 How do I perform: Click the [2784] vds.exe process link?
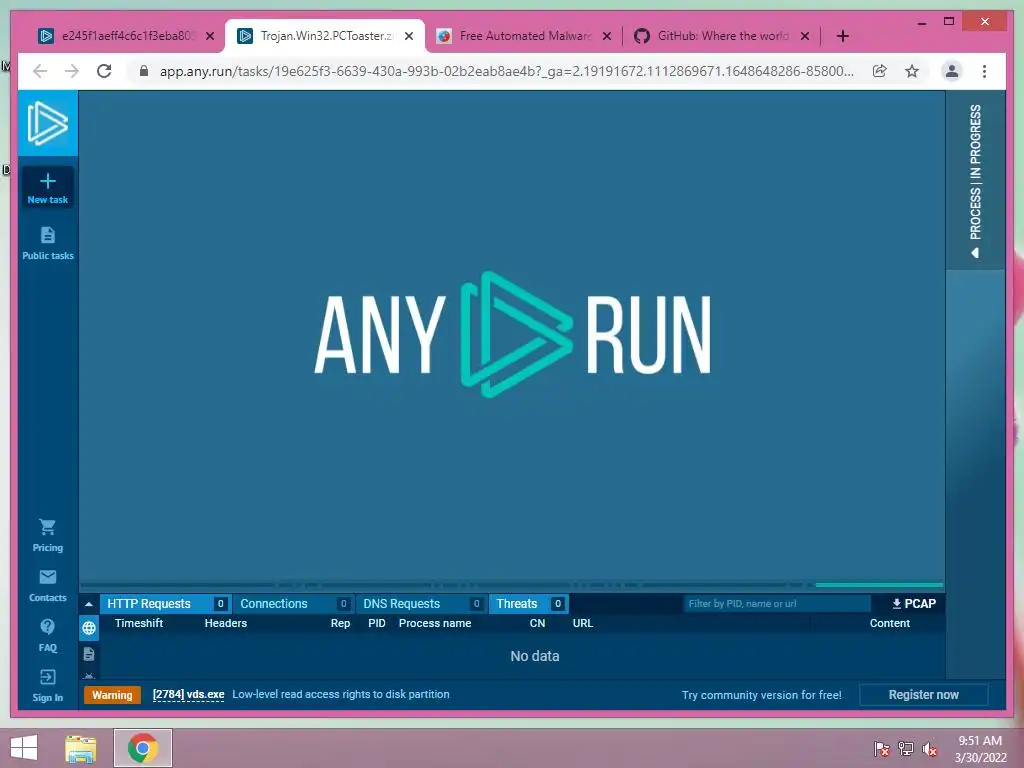coord(188,695)
